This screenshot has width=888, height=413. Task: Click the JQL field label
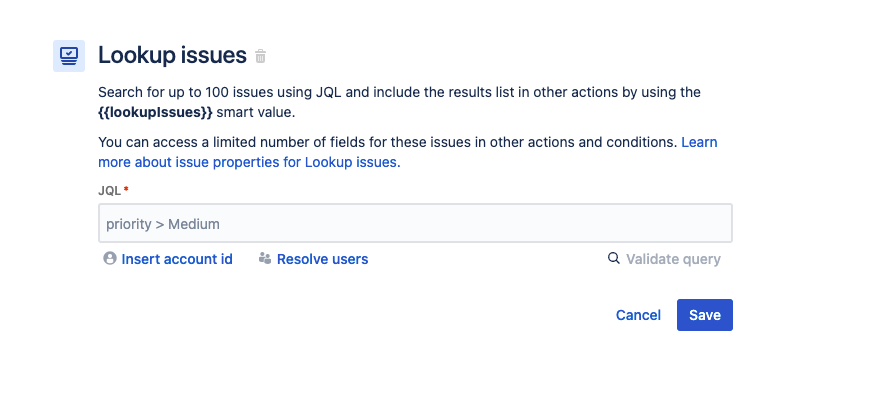point(109,190)
